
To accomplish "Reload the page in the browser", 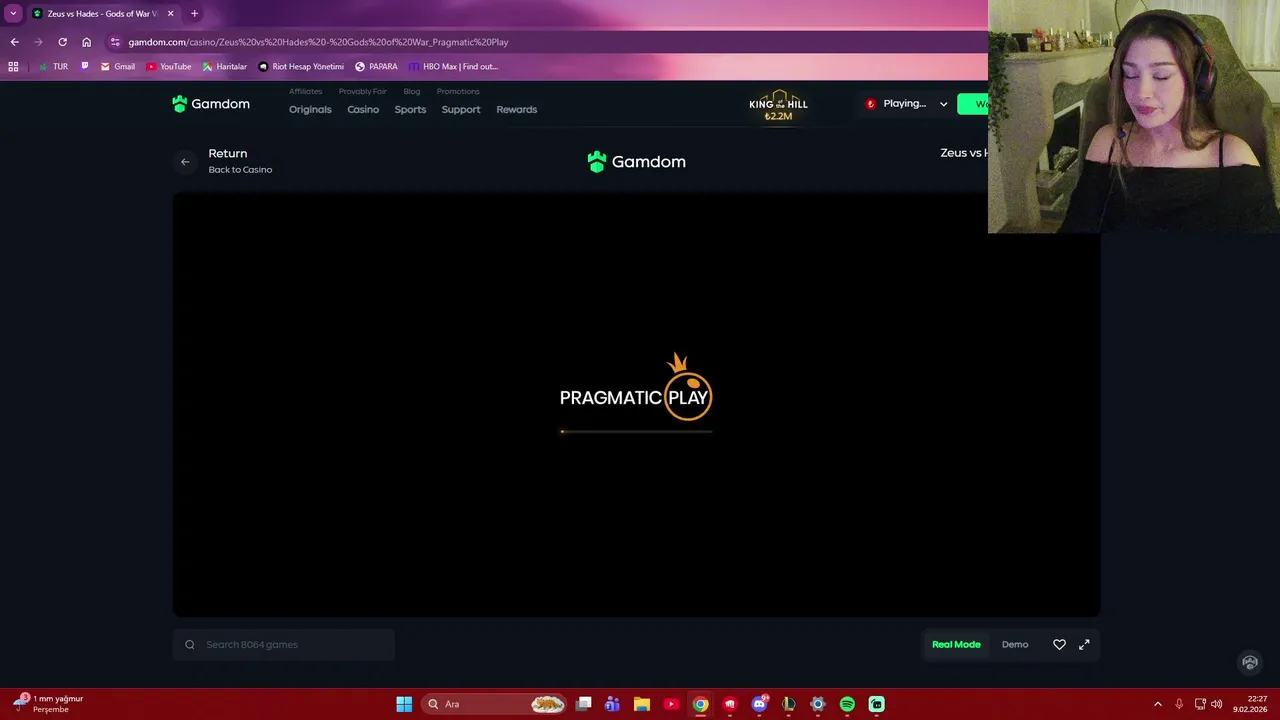I will pyautogui.click(x=62, y=42).
